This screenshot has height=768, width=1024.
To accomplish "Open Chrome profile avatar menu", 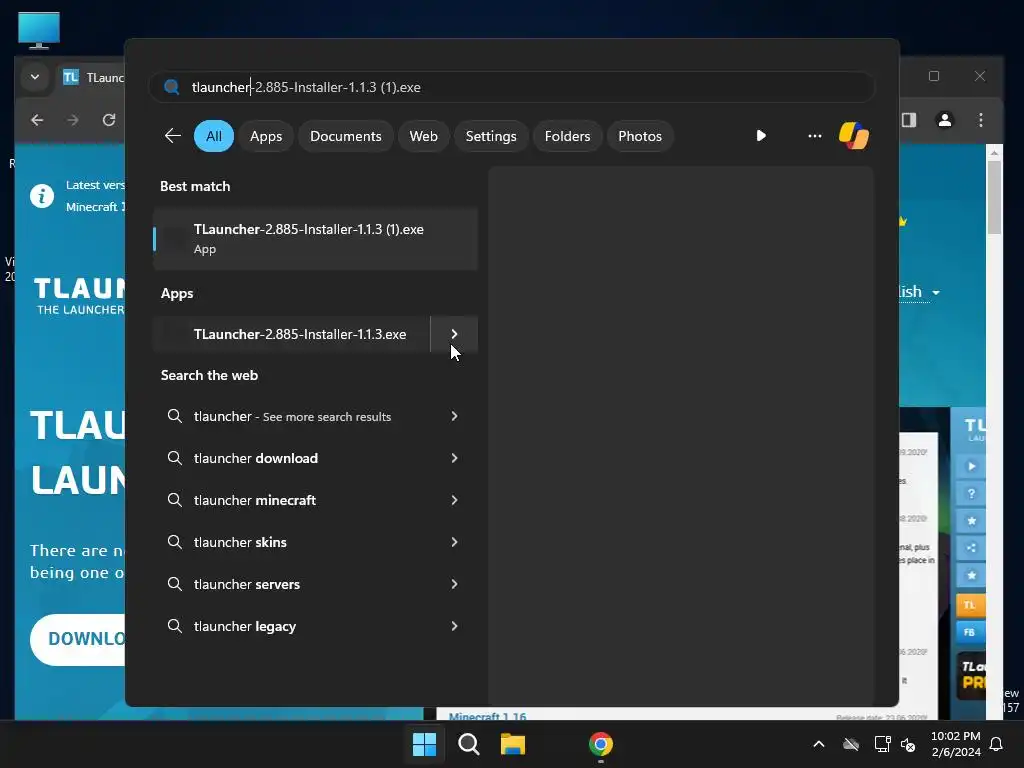I will (944, 120).
